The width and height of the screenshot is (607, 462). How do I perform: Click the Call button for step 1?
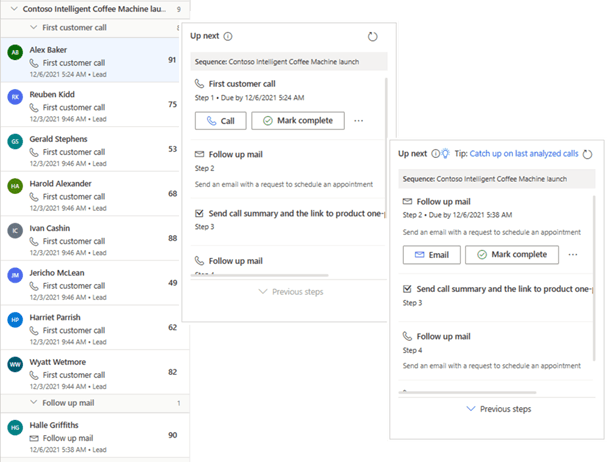pos(220,121)
